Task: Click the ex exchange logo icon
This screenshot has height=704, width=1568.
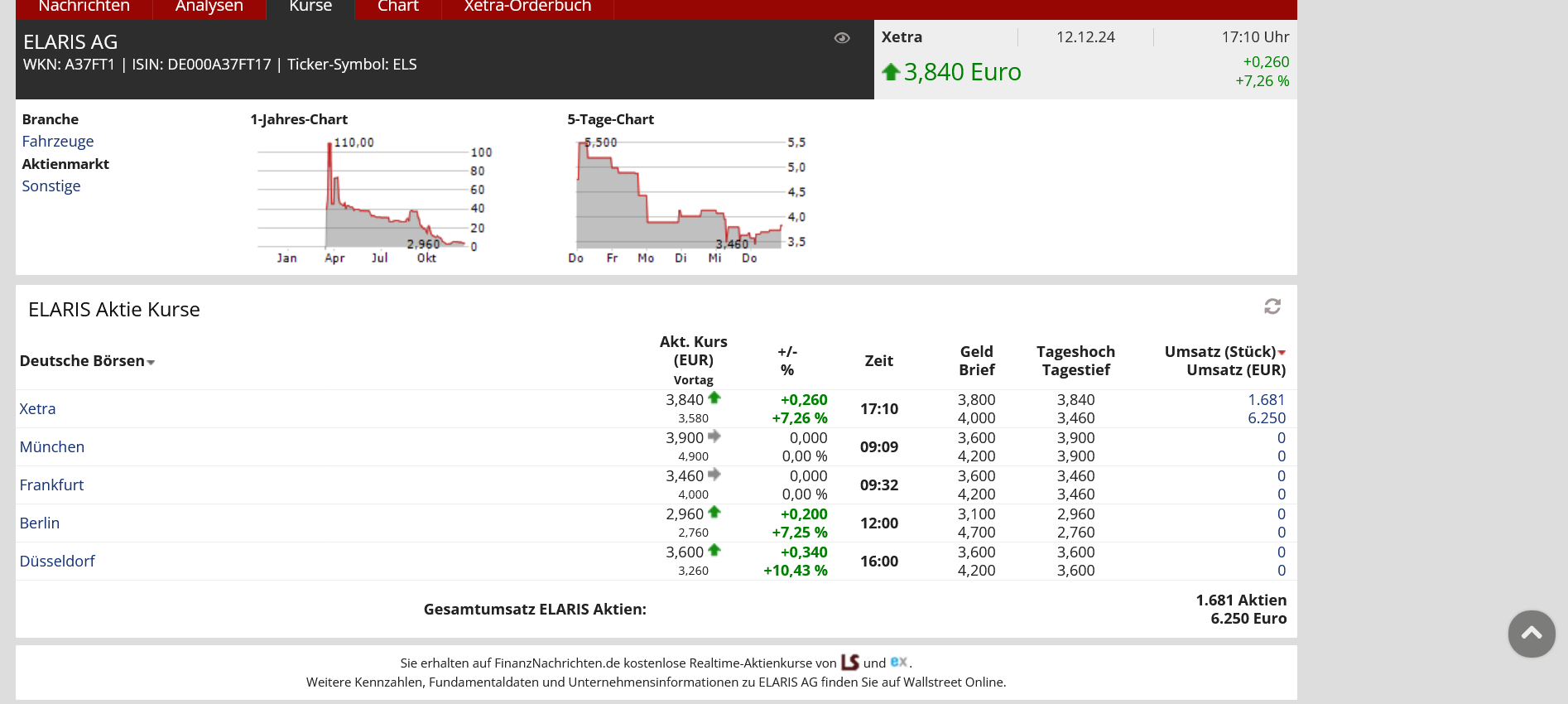Action: (898, 662)
